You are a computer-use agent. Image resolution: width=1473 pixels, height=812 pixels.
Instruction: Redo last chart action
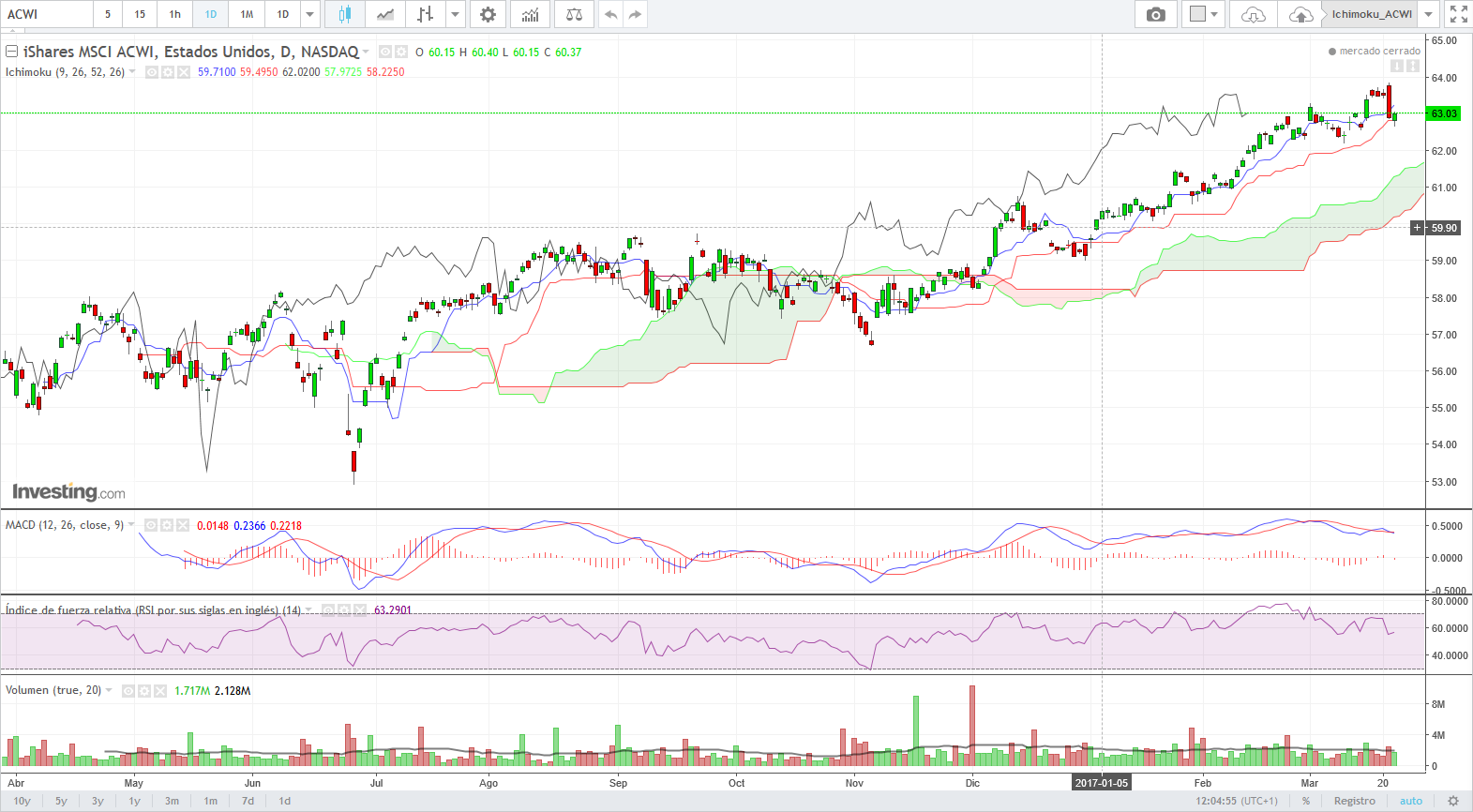coord(635,14)
